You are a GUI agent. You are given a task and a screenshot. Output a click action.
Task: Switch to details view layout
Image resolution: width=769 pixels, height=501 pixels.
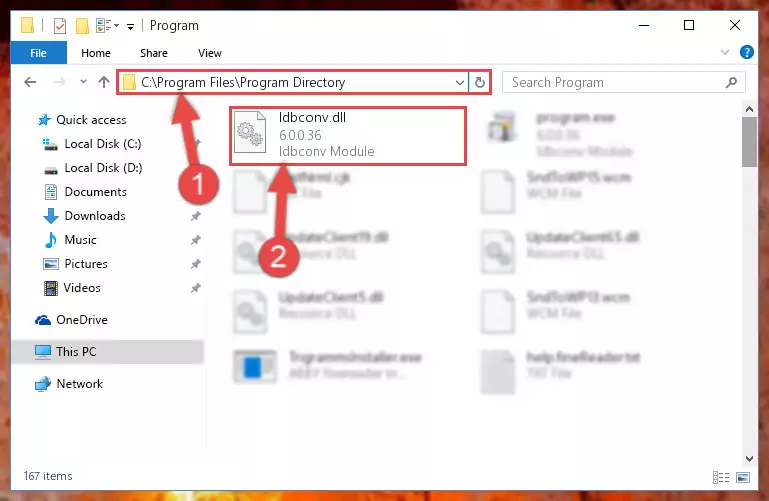point(720,477)
